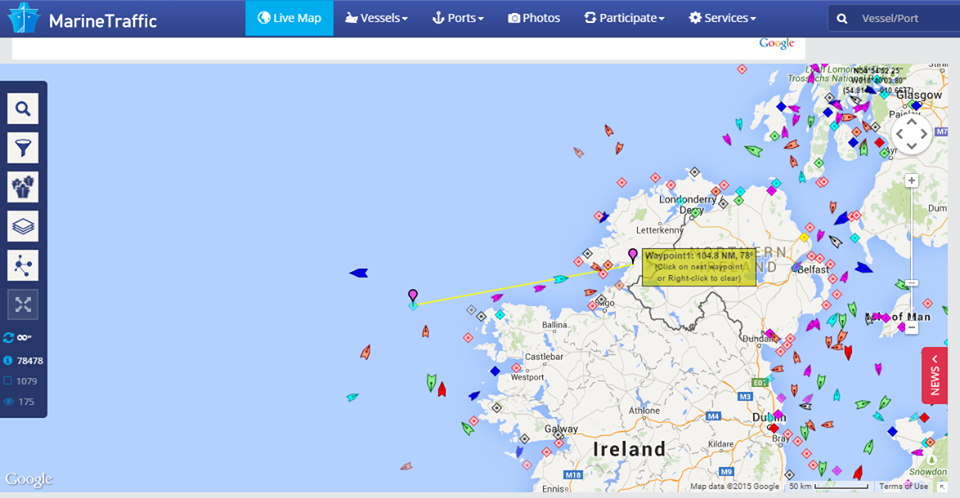The image size is (960, 498).
Task: Click the Dublin city label
Action: [769, 417]
